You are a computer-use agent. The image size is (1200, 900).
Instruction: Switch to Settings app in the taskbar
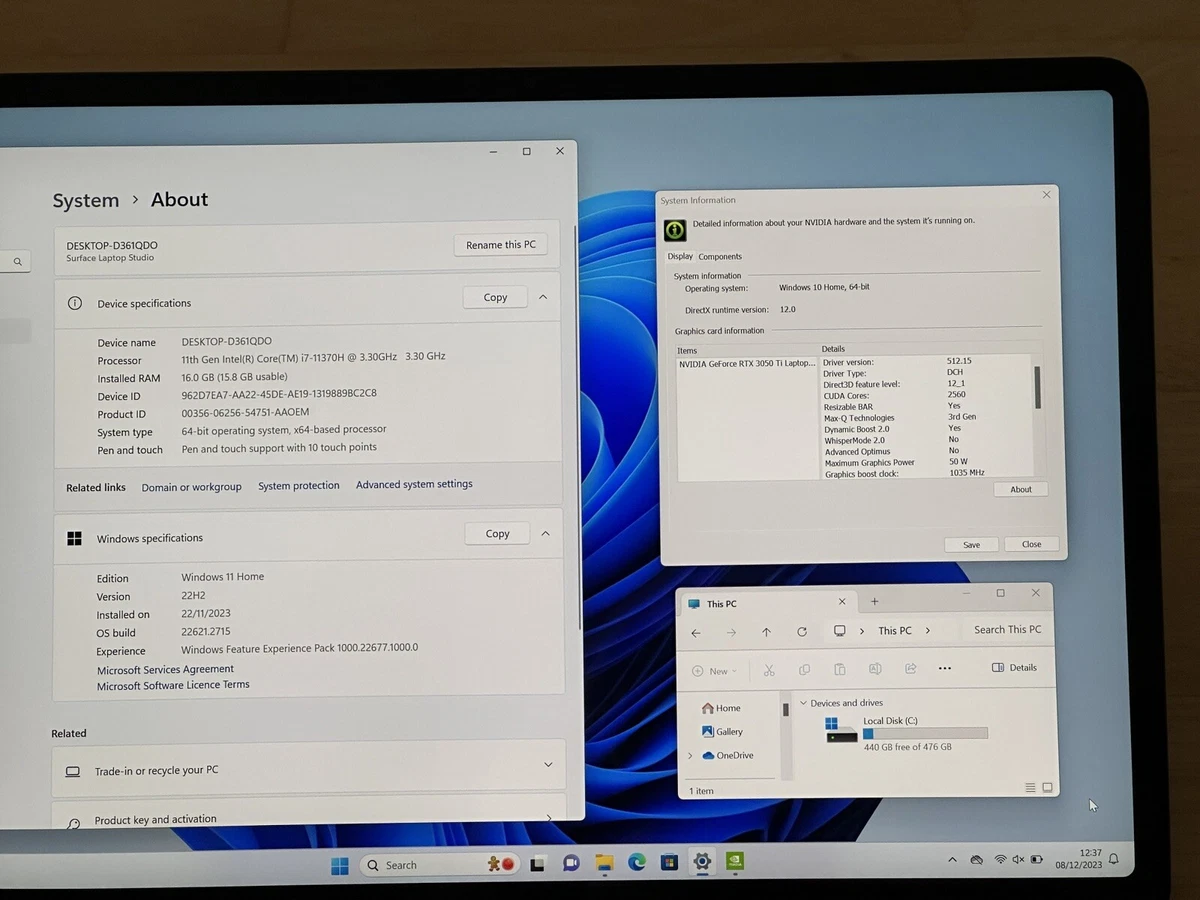[702, 861]
